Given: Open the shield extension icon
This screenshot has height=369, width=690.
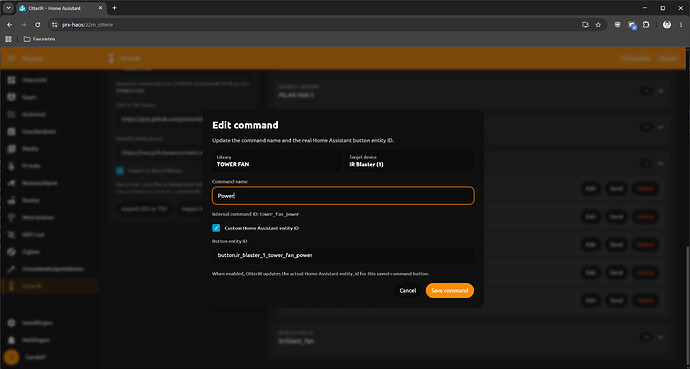Looking at the screenshot, I should [617, 25].
